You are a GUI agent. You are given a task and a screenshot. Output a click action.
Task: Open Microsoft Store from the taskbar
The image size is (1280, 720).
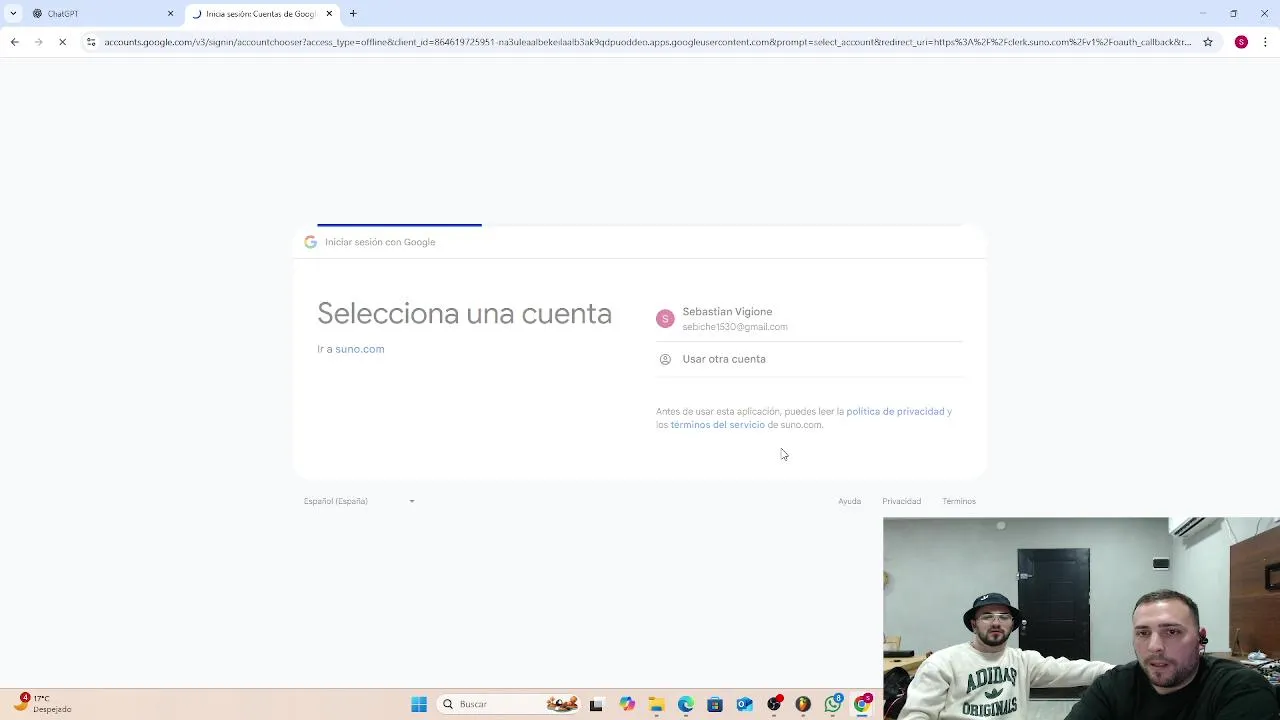(x=715, y=704)
